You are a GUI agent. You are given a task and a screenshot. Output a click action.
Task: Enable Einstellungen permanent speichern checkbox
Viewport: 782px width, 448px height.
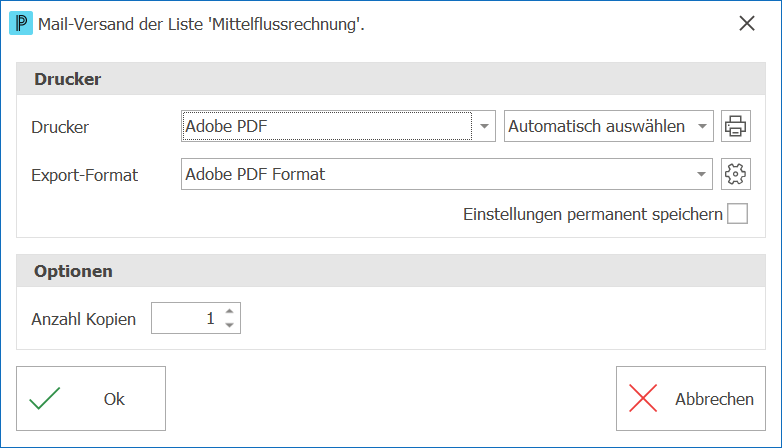click(737, 214)
